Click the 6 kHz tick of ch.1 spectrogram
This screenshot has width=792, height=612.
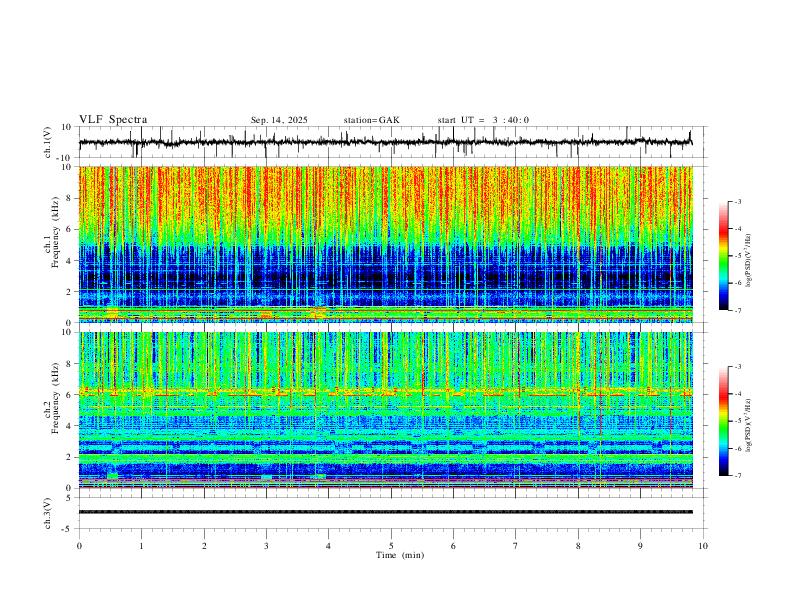pyautogui.click(x=70, y=229)
